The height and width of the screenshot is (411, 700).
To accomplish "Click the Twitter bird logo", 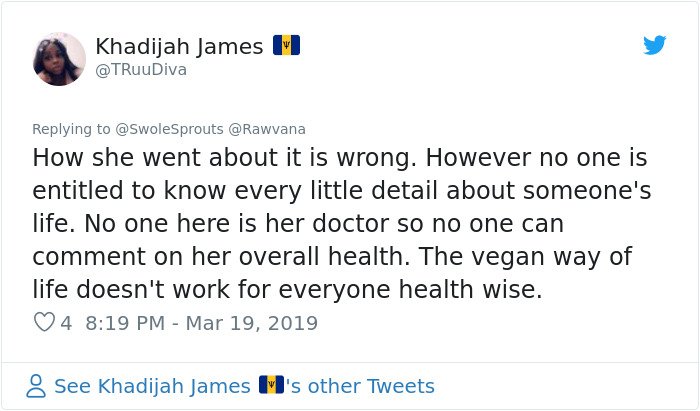I will [x=654, y=45].
